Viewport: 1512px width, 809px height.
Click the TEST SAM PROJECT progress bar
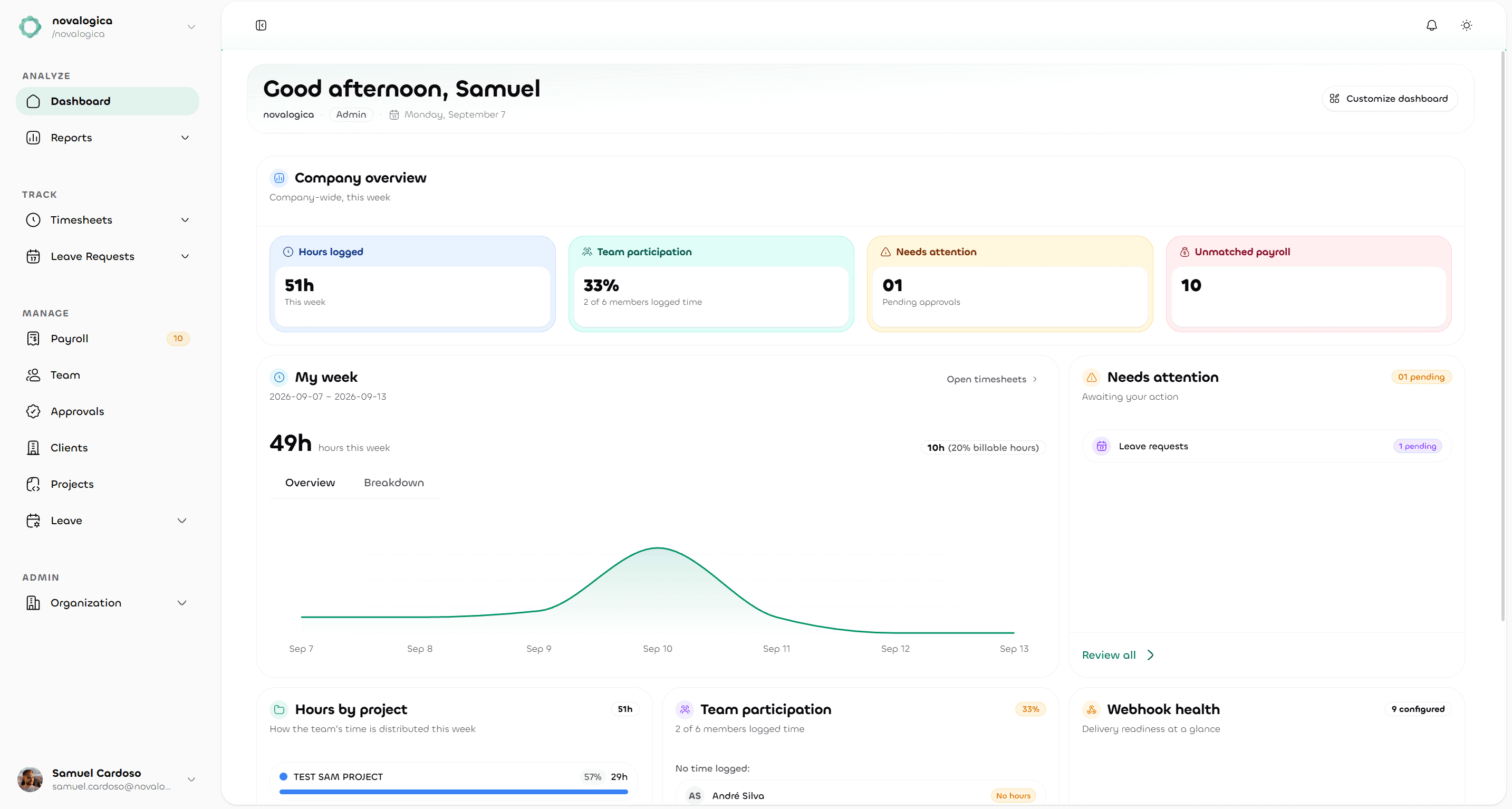pyautogui.click(x=454, y=792)
